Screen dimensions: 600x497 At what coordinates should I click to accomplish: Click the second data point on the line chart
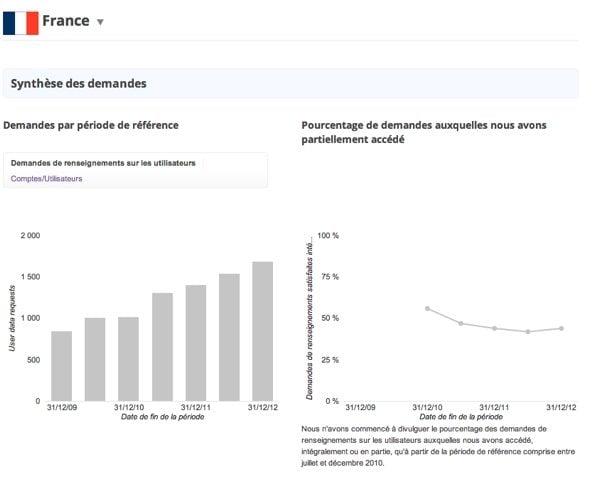click(461, 323)
